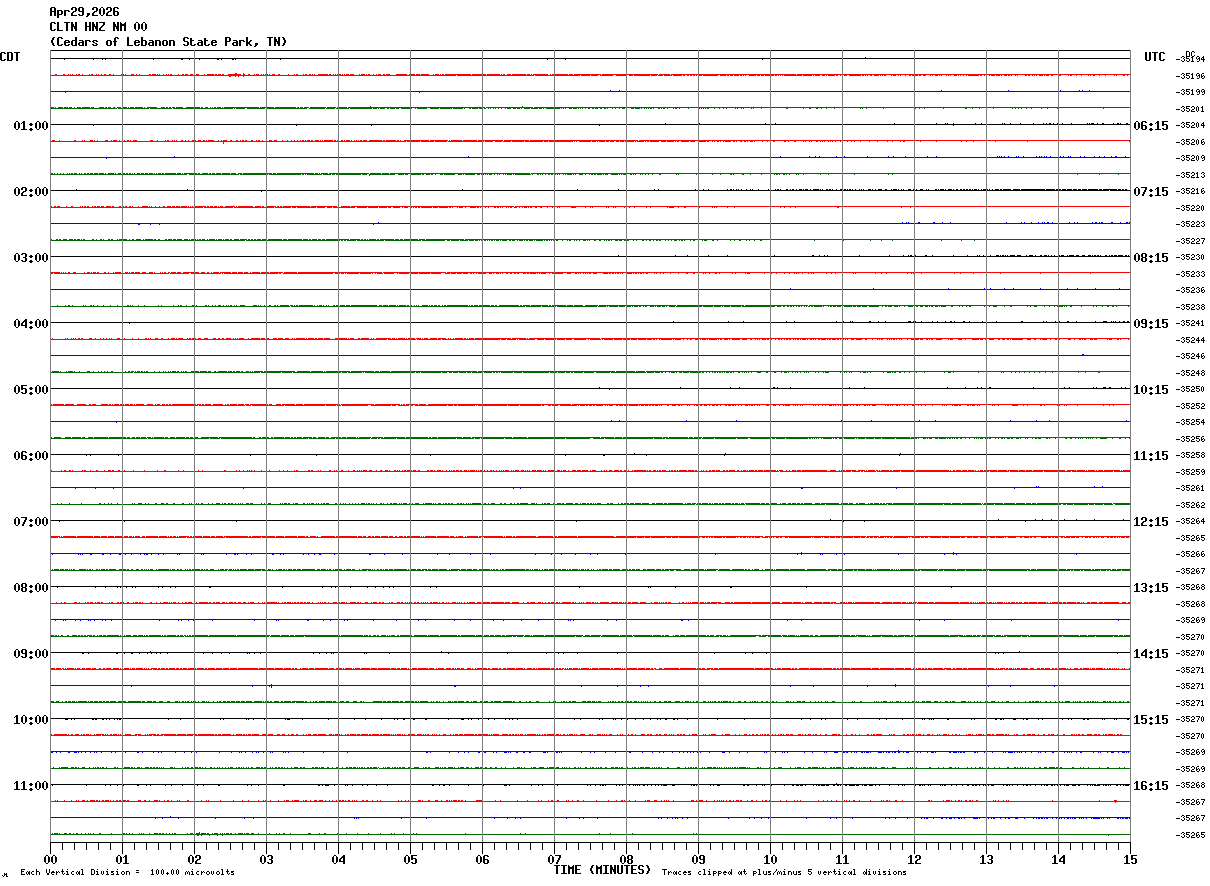The height and width of the screenshot is (886, 1210).
Task: Click the '09:00' CDT time label
Action: tap(31, 654)
